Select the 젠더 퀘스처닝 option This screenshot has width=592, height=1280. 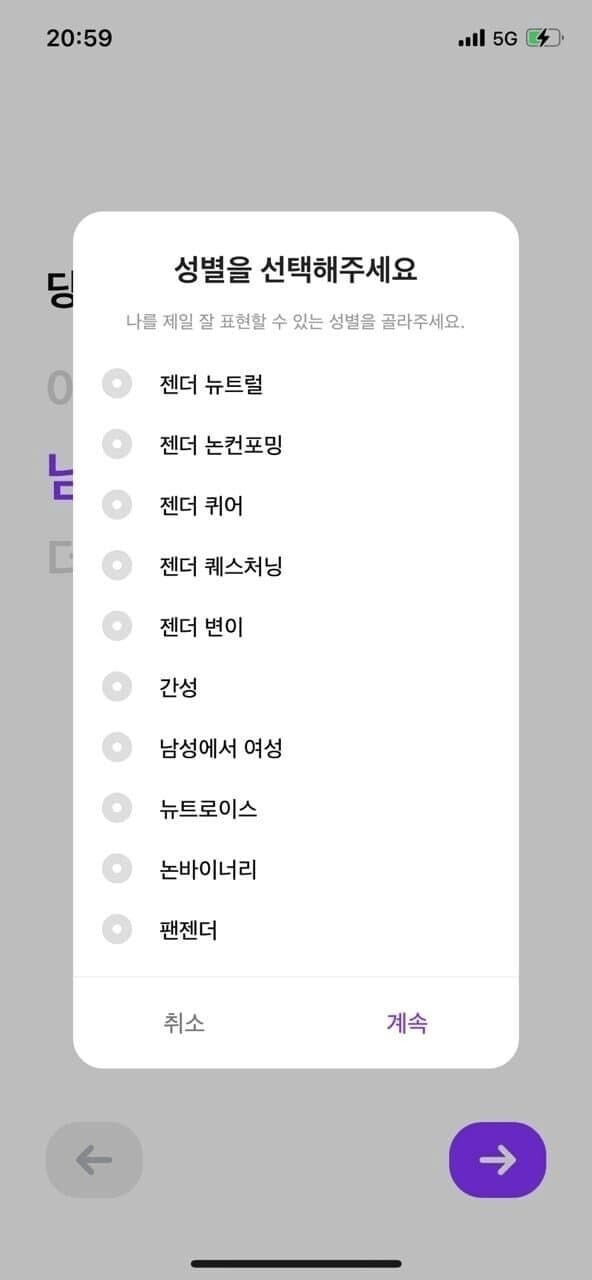[x=117, y=565]
